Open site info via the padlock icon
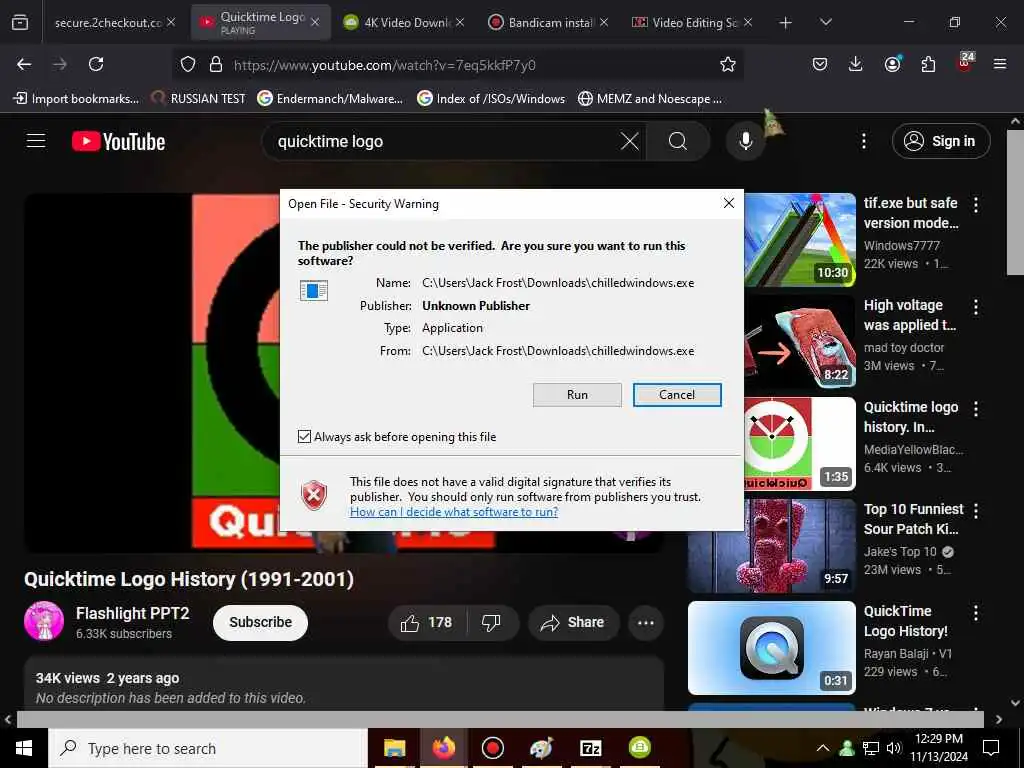This screenshot has width=1024, height=768. [x=216, y=64]
